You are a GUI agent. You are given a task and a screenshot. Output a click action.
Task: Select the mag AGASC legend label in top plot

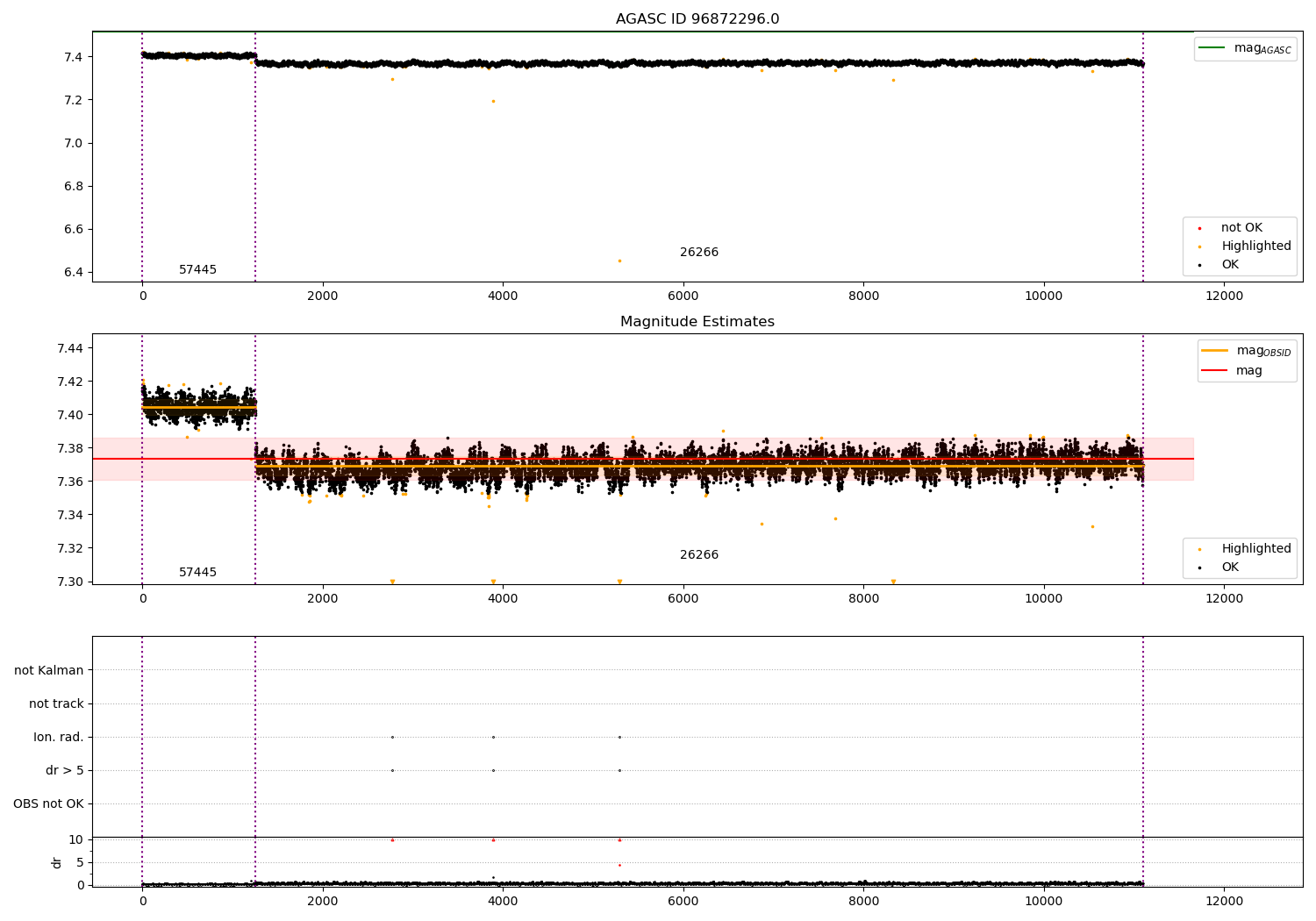click(x=1262, y=48)
